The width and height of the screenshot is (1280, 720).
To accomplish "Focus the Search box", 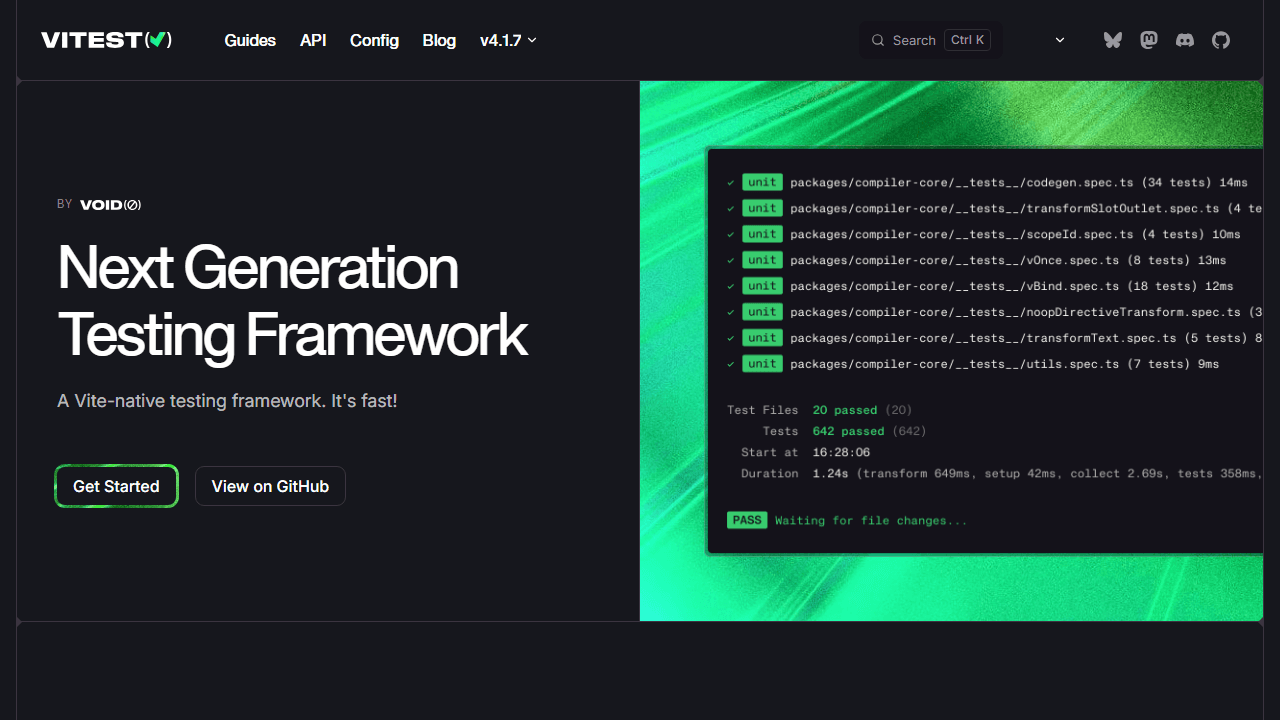I will (931, 40).
